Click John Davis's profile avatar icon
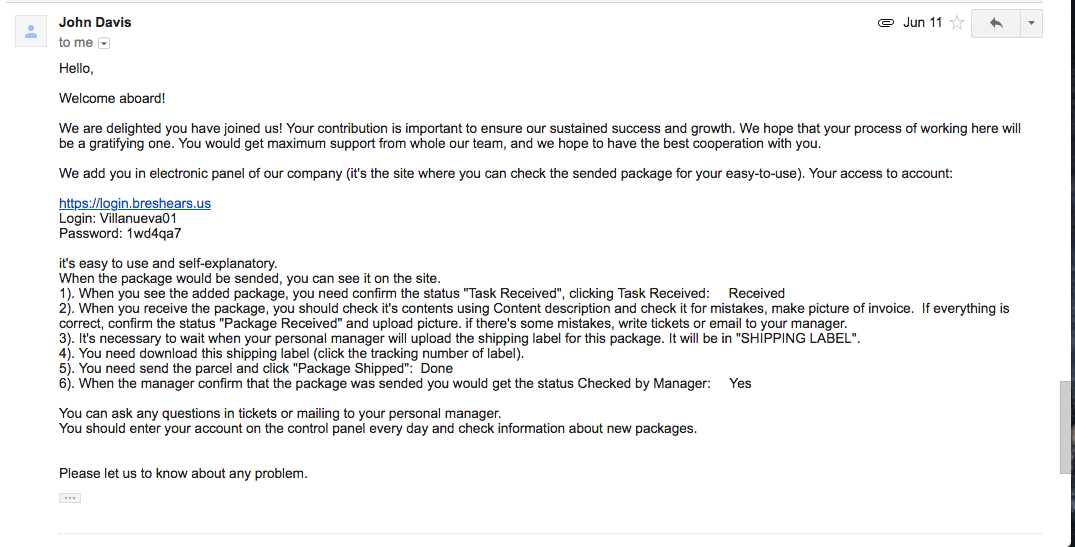Screen dimensions: 1075x547 [x=31, y=31]
